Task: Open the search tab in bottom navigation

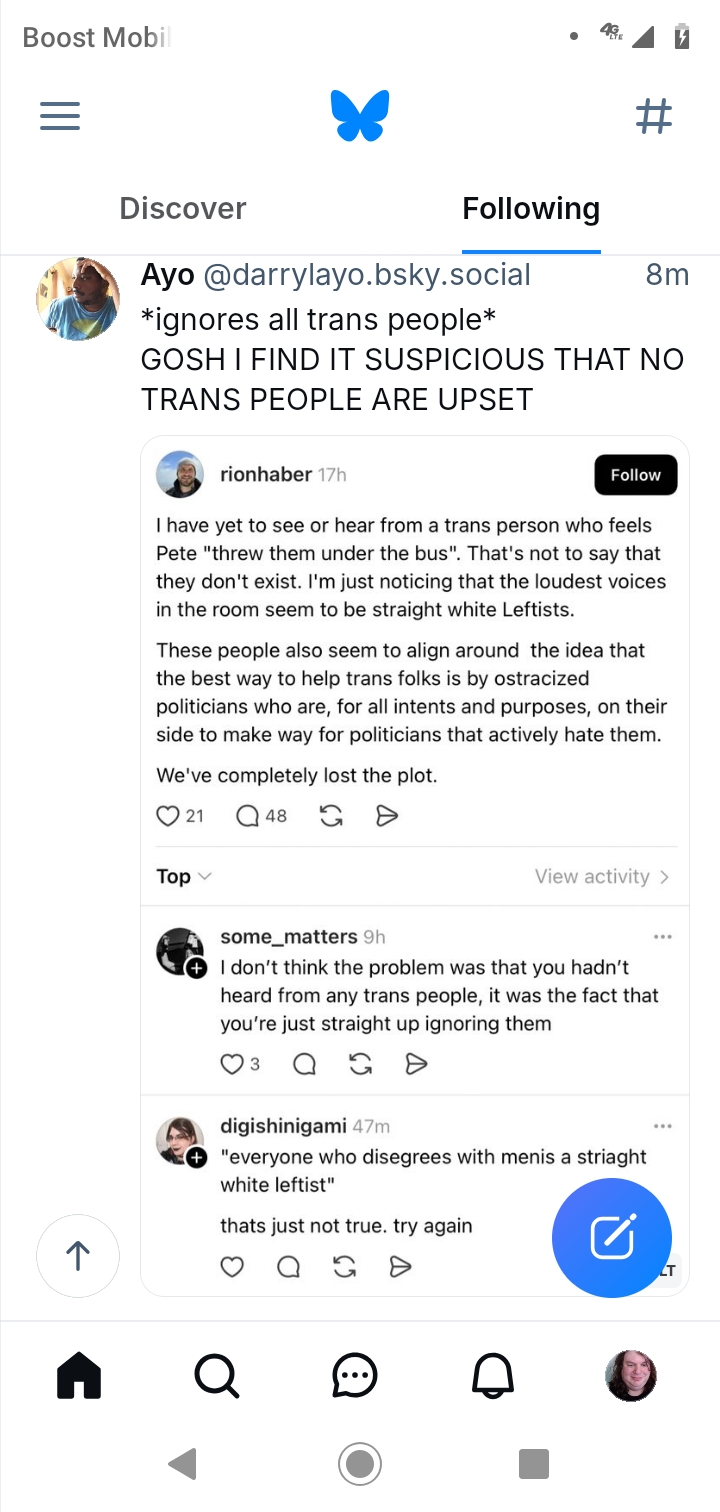Action: pos(216,1376)
